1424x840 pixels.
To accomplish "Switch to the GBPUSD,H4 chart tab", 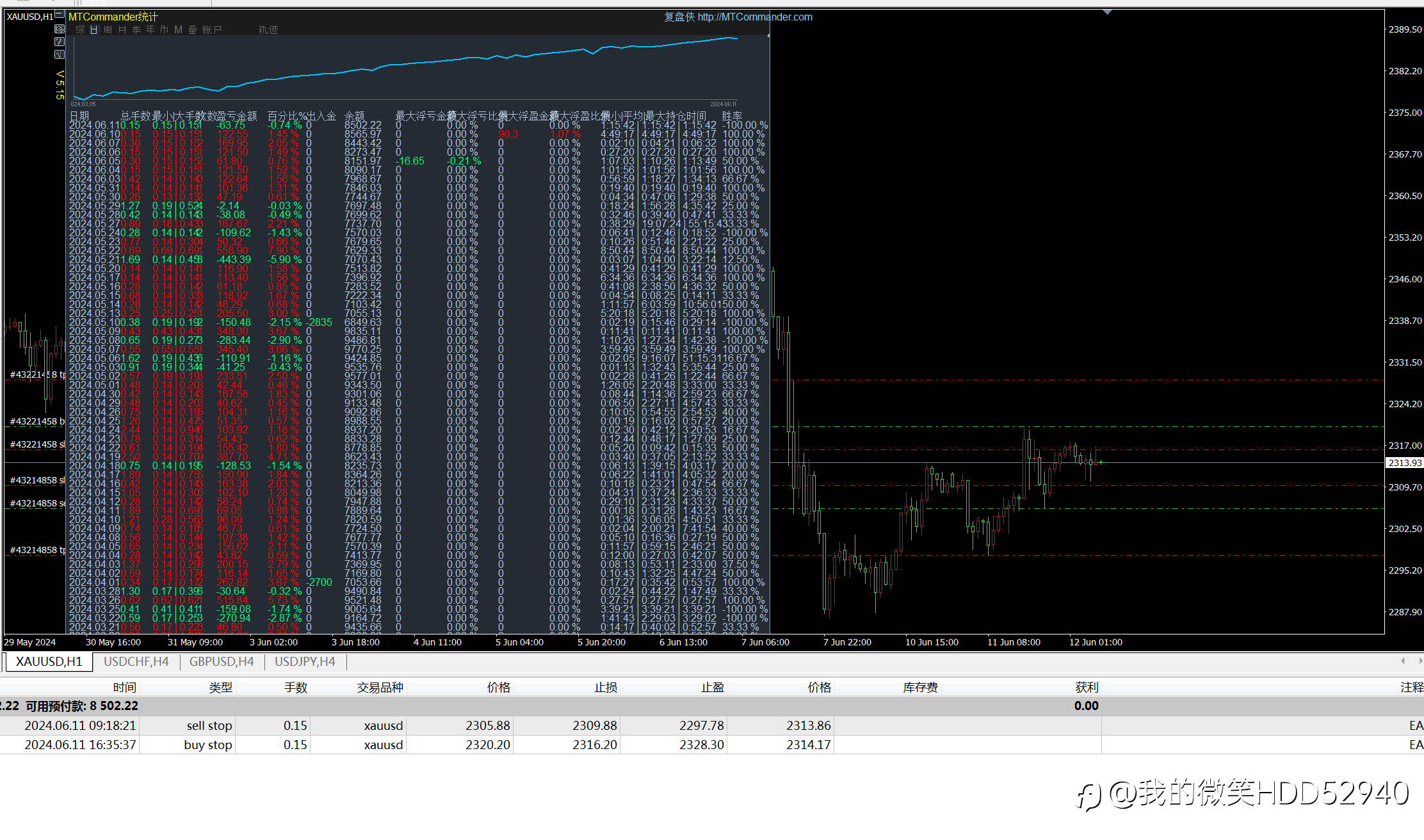I will click(x=222, y=661).
